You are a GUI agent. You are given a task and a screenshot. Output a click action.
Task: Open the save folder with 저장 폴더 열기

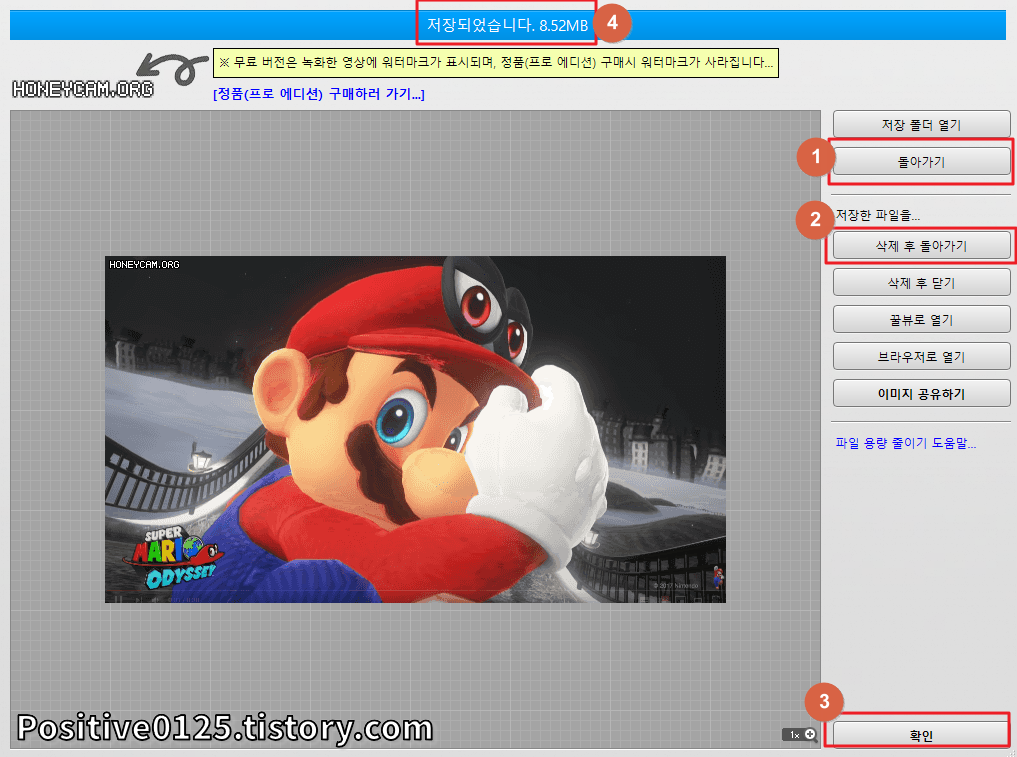921,124
